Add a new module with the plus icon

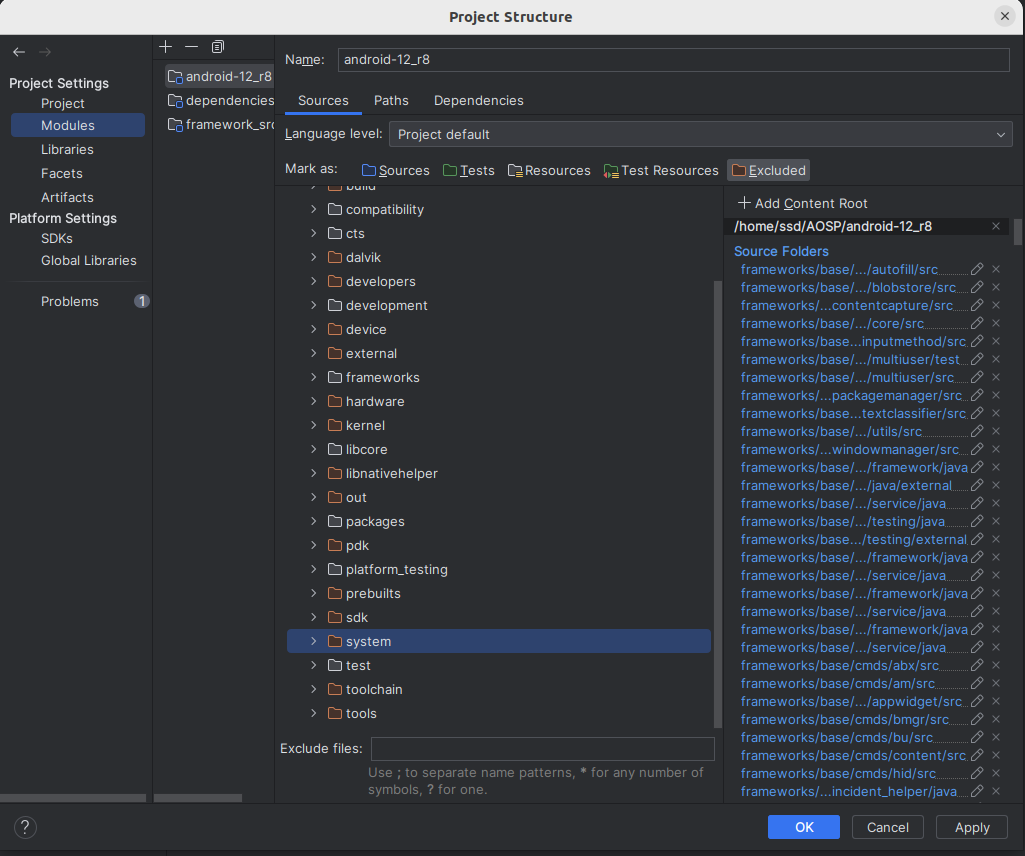165,46
